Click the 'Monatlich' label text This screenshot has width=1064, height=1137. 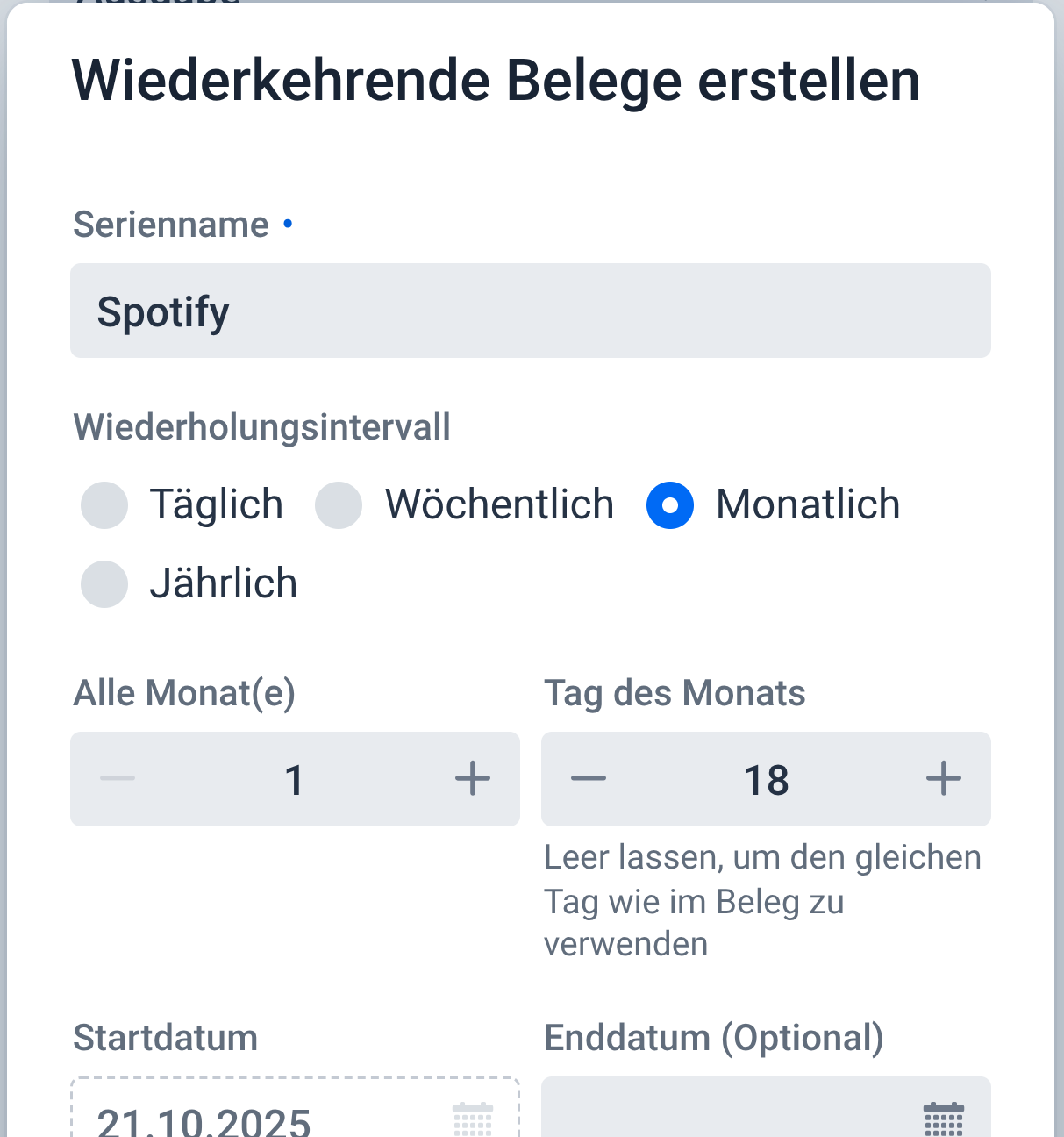(808, 505)
